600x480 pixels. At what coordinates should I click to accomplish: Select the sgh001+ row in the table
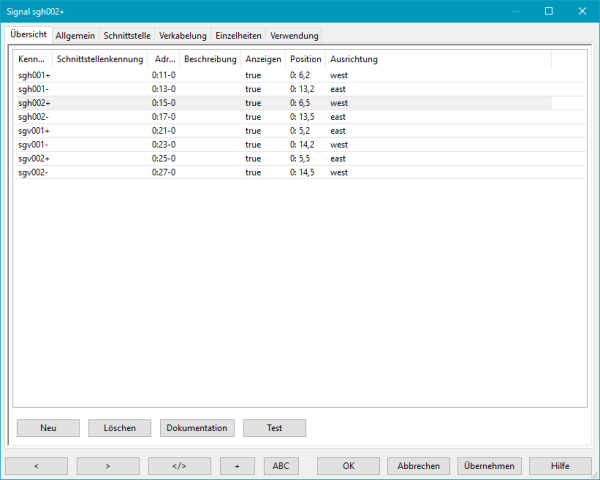[x=34, y=75]
